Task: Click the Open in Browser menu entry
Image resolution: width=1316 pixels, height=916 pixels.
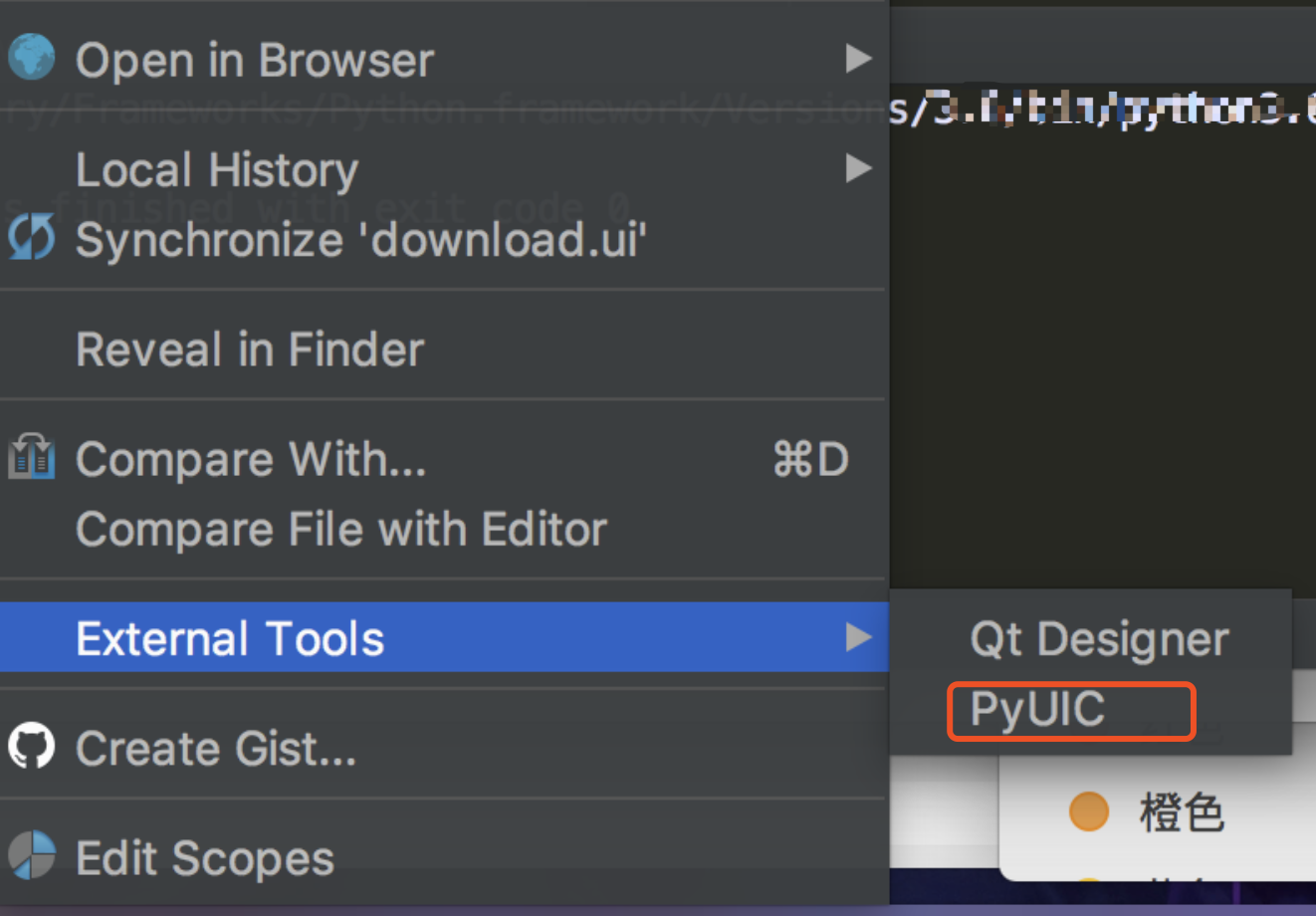Action: pos(254,58)
